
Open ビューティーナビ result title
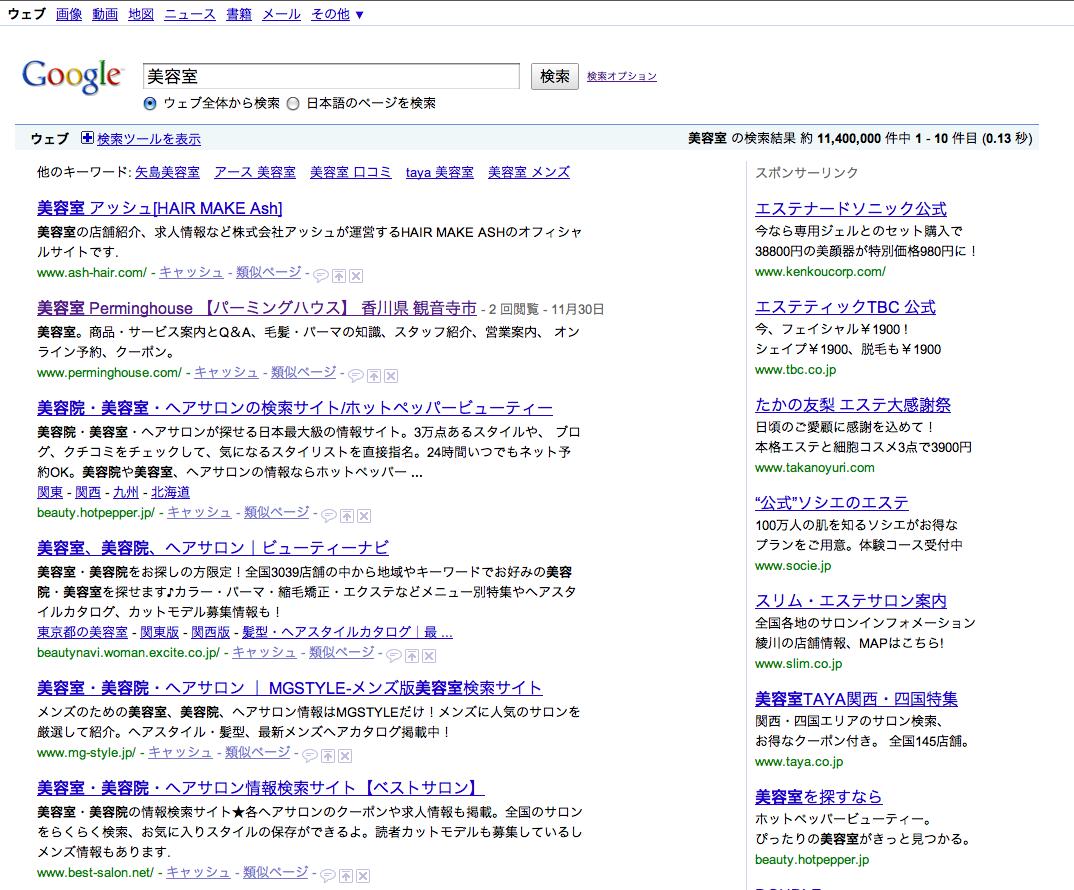coord(213,548)
